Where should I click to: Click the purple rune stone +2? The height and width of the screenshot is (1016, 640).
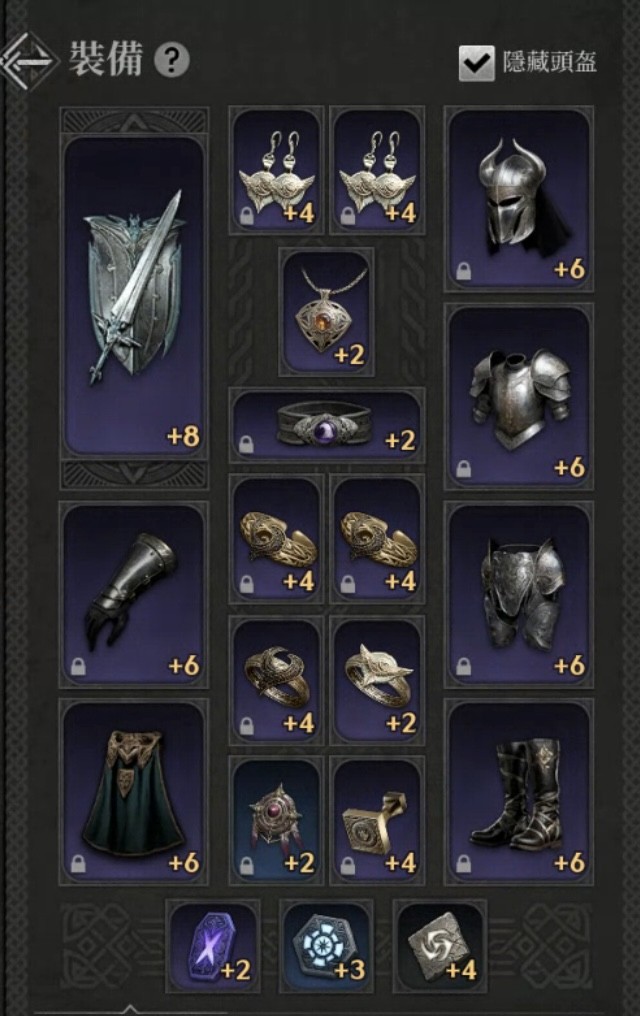pyautogui.click(x=213, y=947)
